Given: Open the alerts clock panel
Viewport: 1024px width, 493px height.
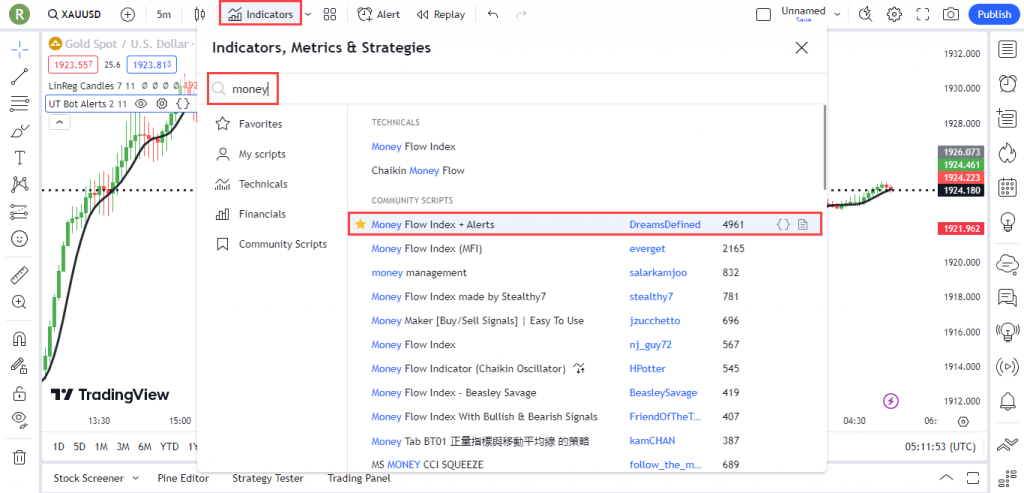Looking at the screenshot, I should (x=1007, y=84).
